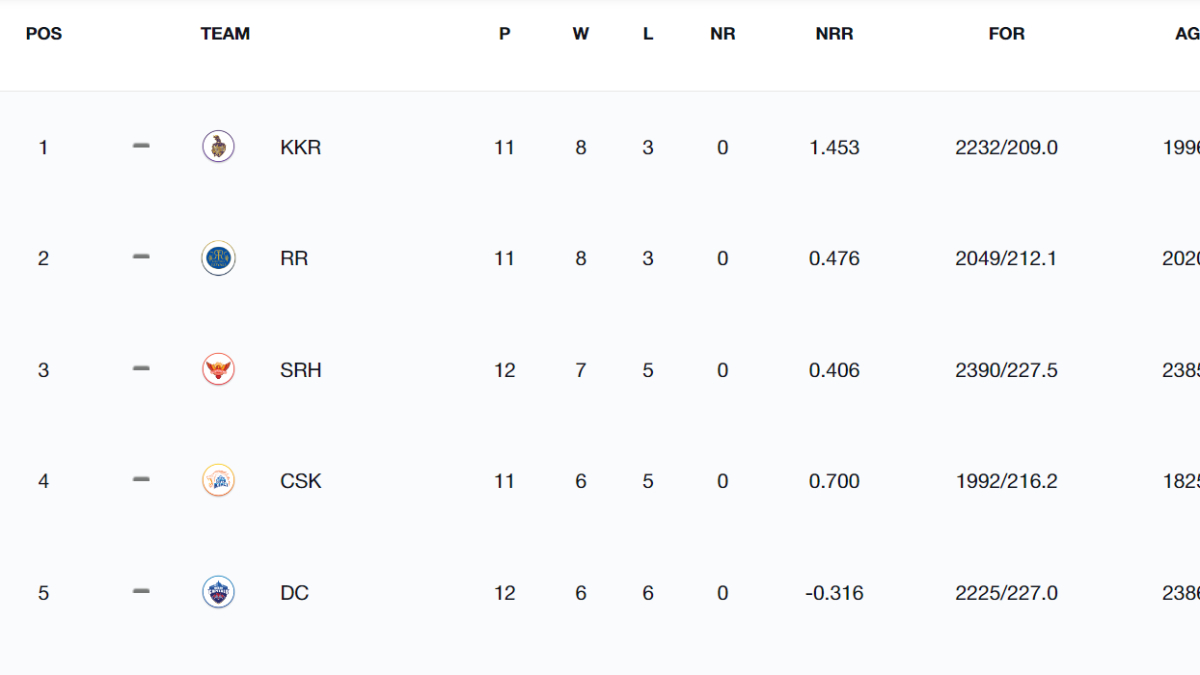1200x675 pixels.
Task: Click the FOR column header
Action: click(1006, 34)
